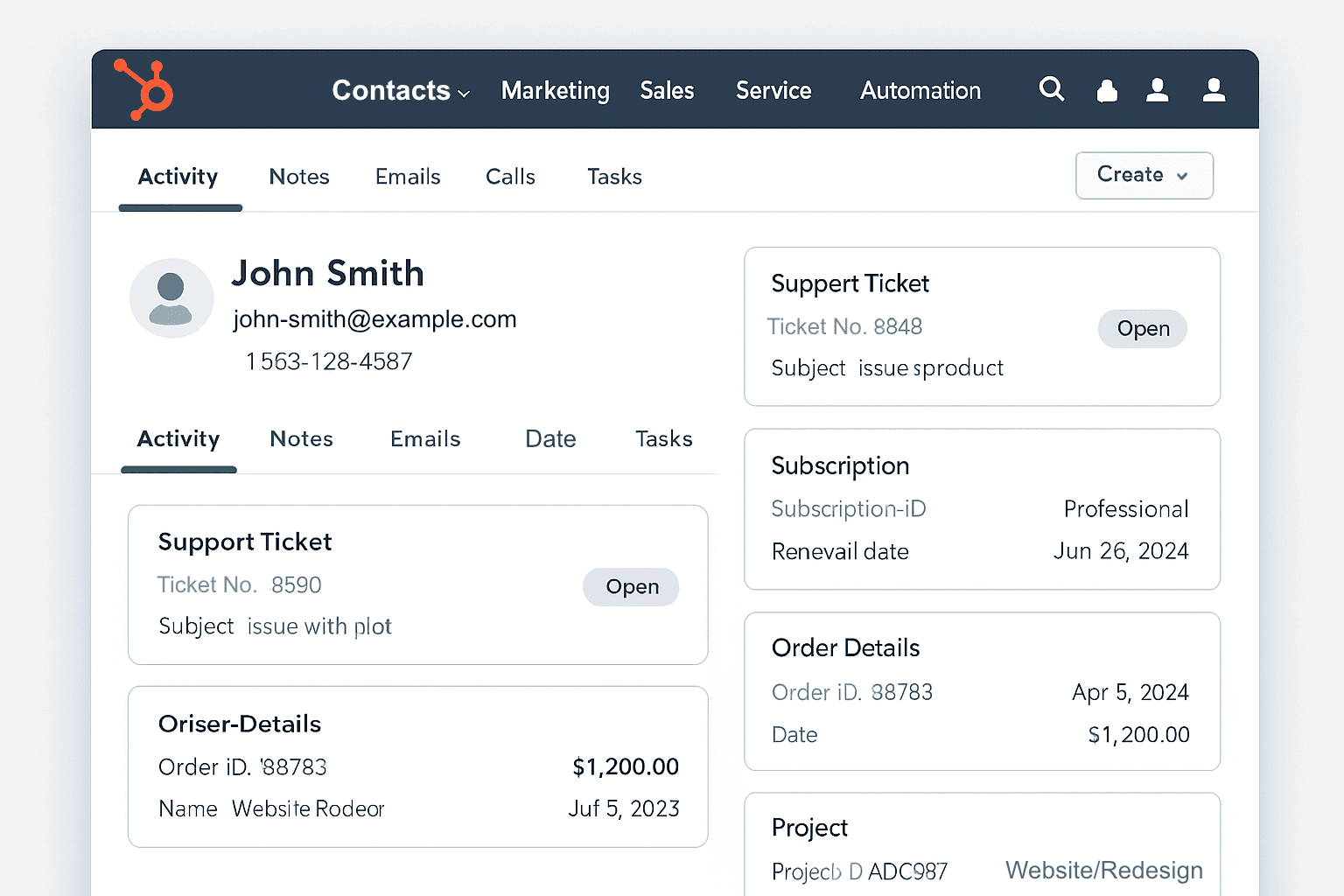The height and width of the screenshot is (896, 1344).
Task: Open the Service navigation item
Action: pyautogui.click(x=773, y=91)
